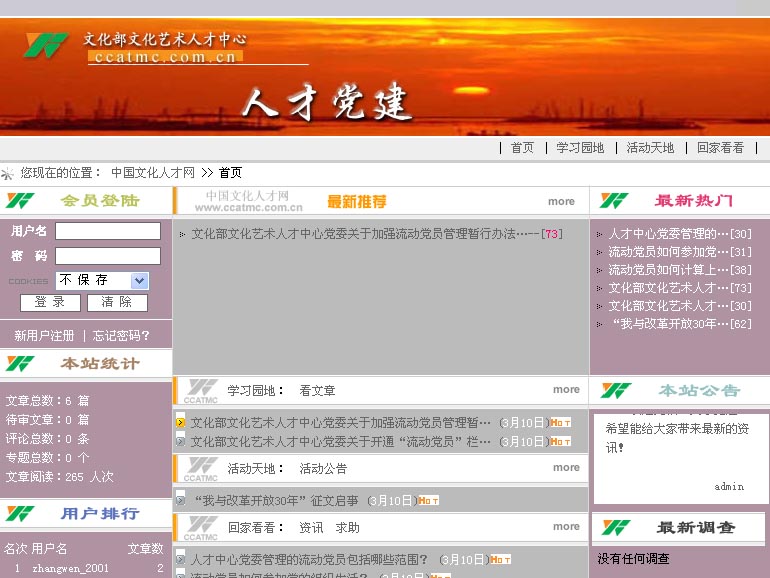770x578 pixels.
Task: Click the www.ccatmc.com.cn watermark logo
Action: pyautogui.click(x=248, y=201)
